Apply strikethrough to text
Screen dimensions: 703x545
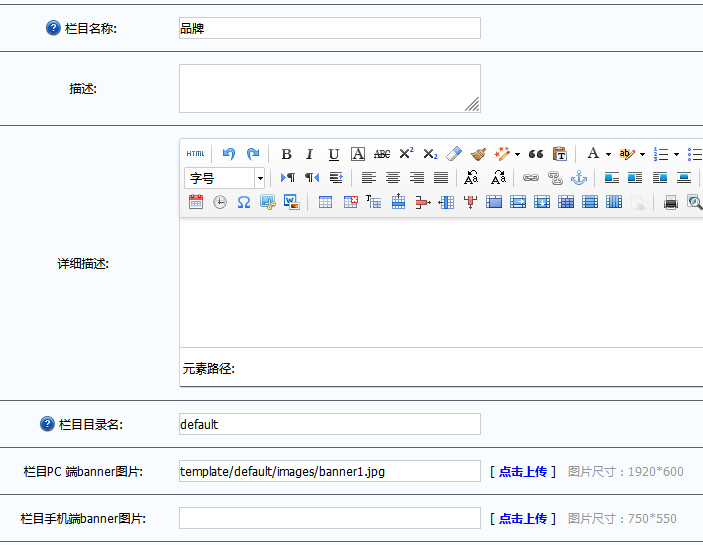click(x=382, y=154)
